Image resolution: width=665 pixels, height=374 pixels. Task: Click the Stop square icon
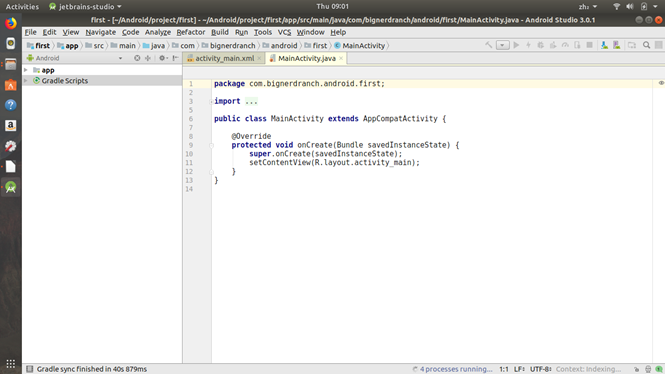tap(590, 45)
